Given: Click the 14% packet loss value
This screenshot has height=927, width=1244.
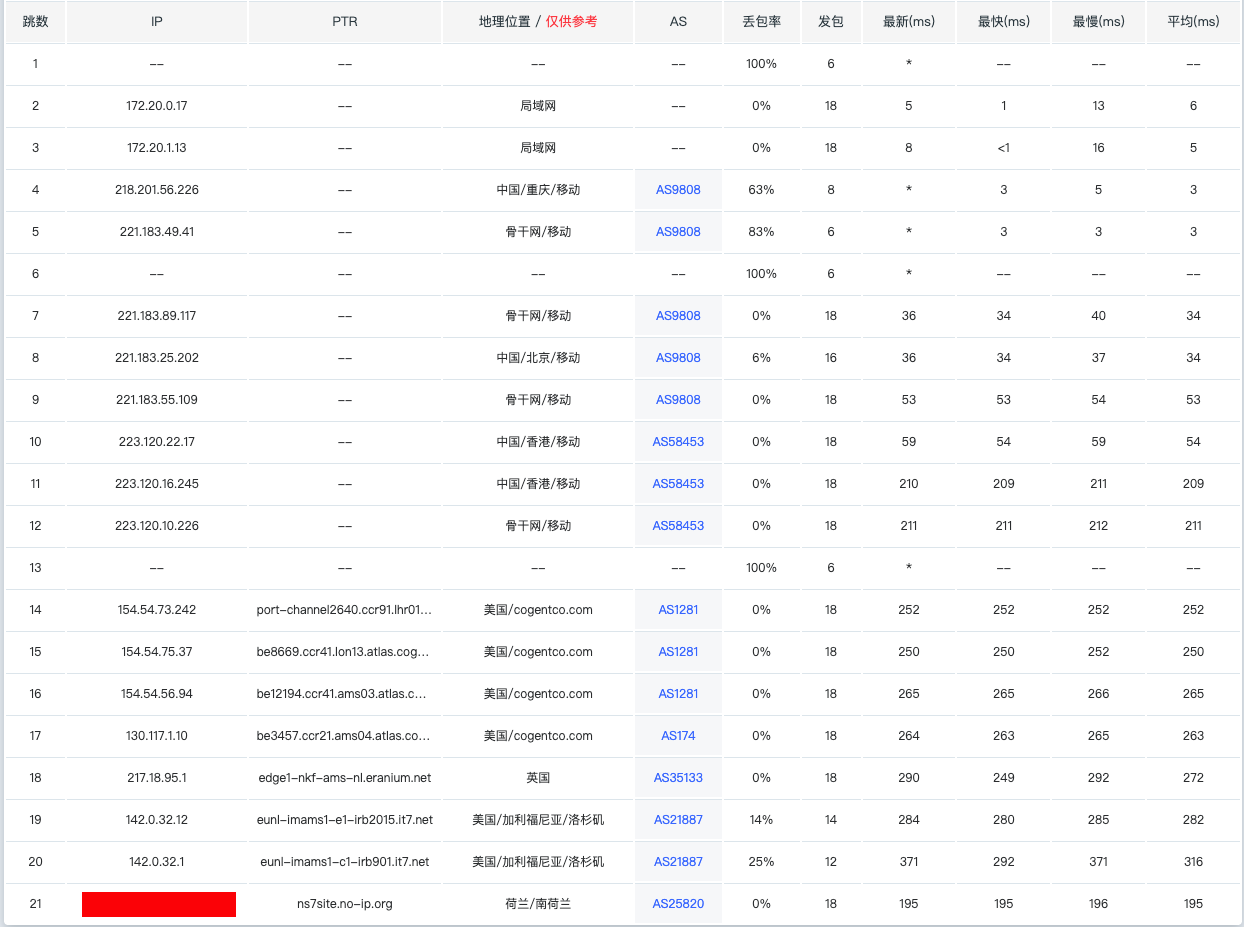Looking at the screenshot, I should (762, 820).
